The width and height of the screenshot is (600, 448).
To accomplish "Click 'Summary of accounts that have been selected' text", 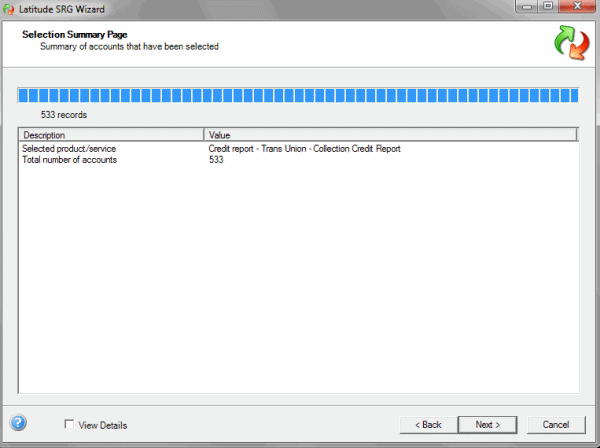I will click(x=129, y=46).
